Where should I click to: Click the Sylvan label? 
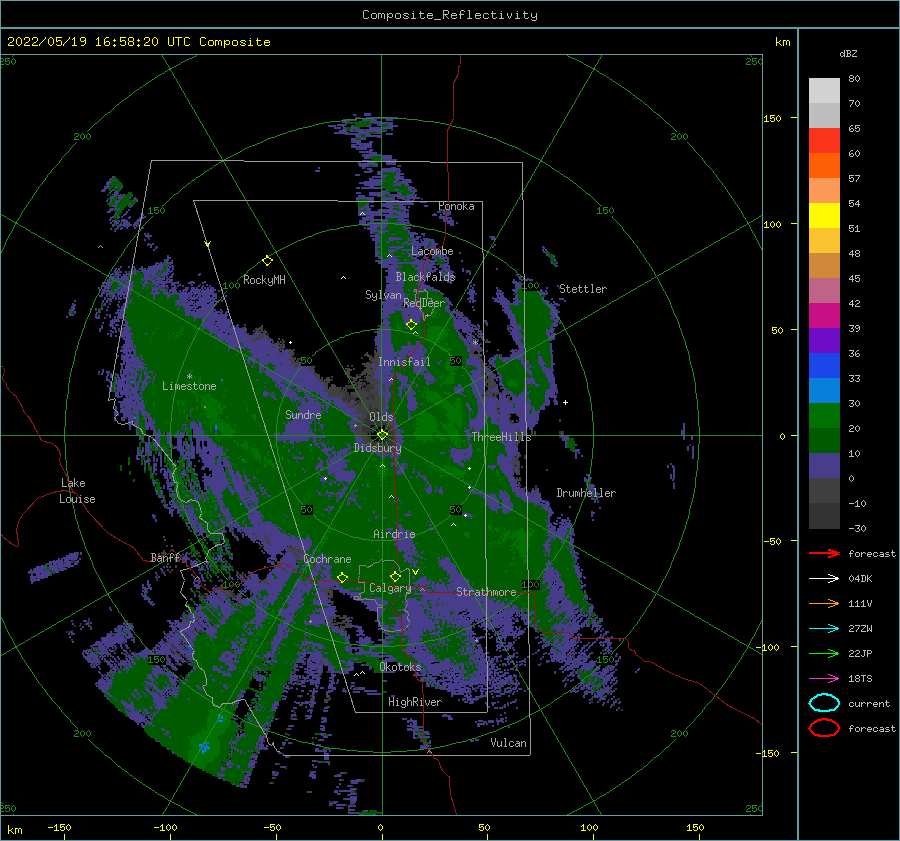coord(383,295)
